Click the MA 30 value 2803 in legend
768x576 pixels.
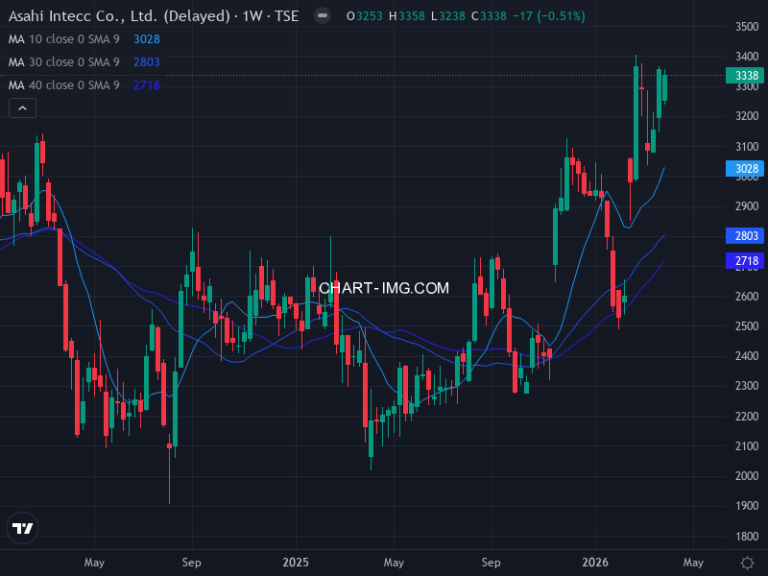[146, 62]
